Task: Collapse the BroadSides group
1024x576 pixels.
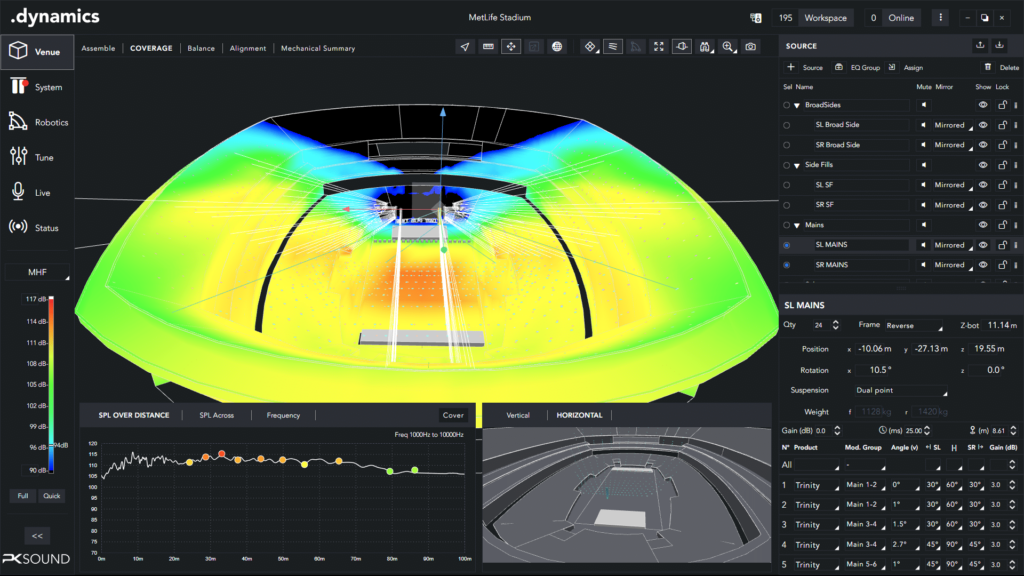Action: point(797,105)
